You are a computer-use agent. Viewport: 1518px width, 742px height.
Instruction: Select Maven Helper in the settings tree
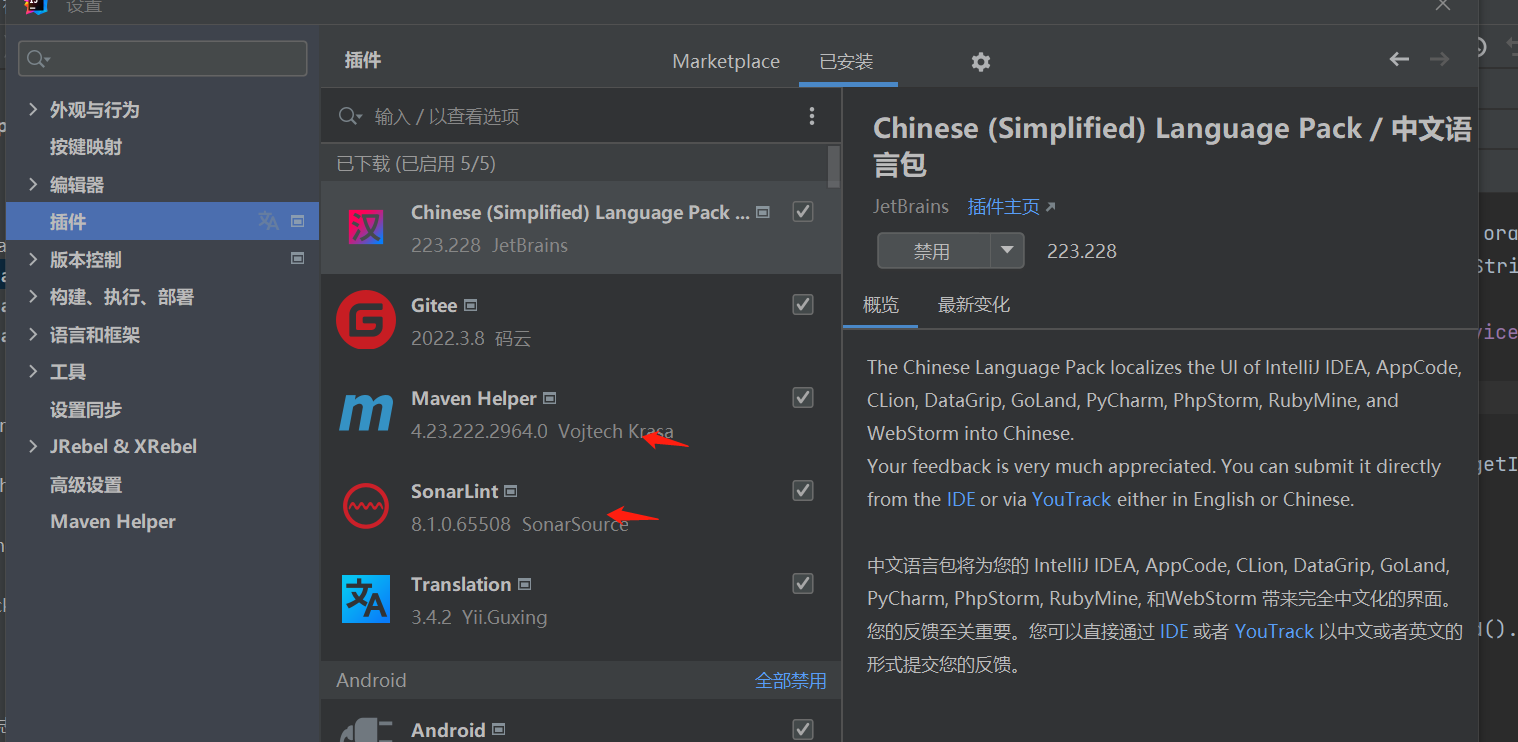113,521
